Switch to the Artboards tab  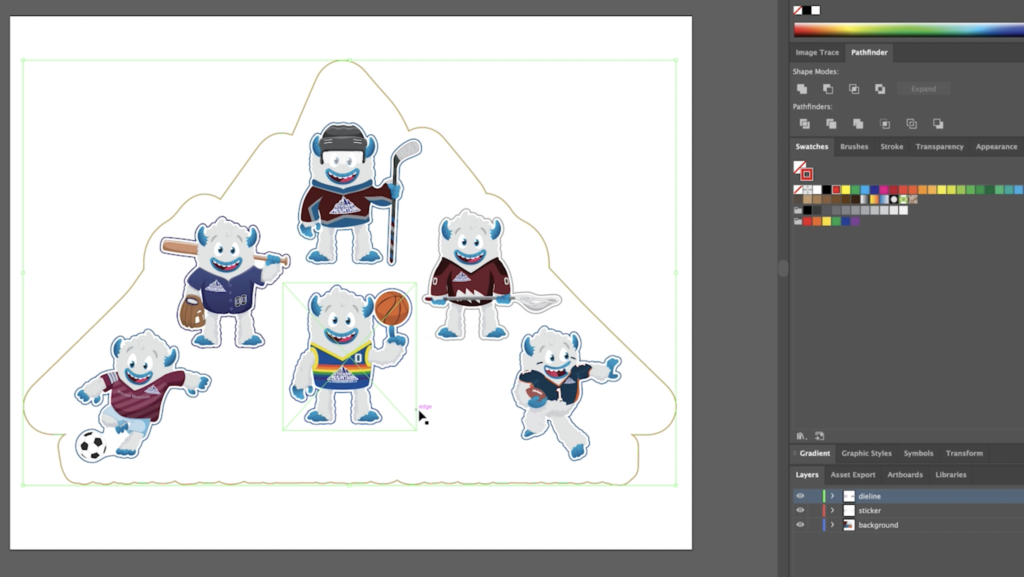904,475
